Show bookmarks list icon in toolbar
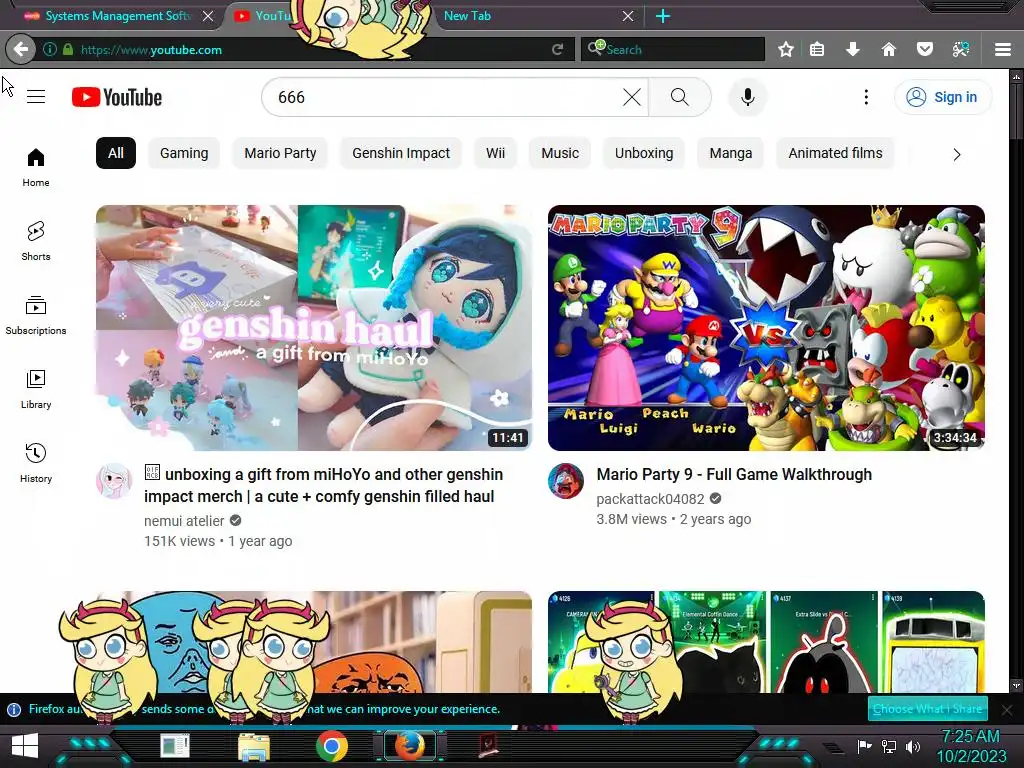Viewport: 1024px width, 768px height. (x=817, y=50)
